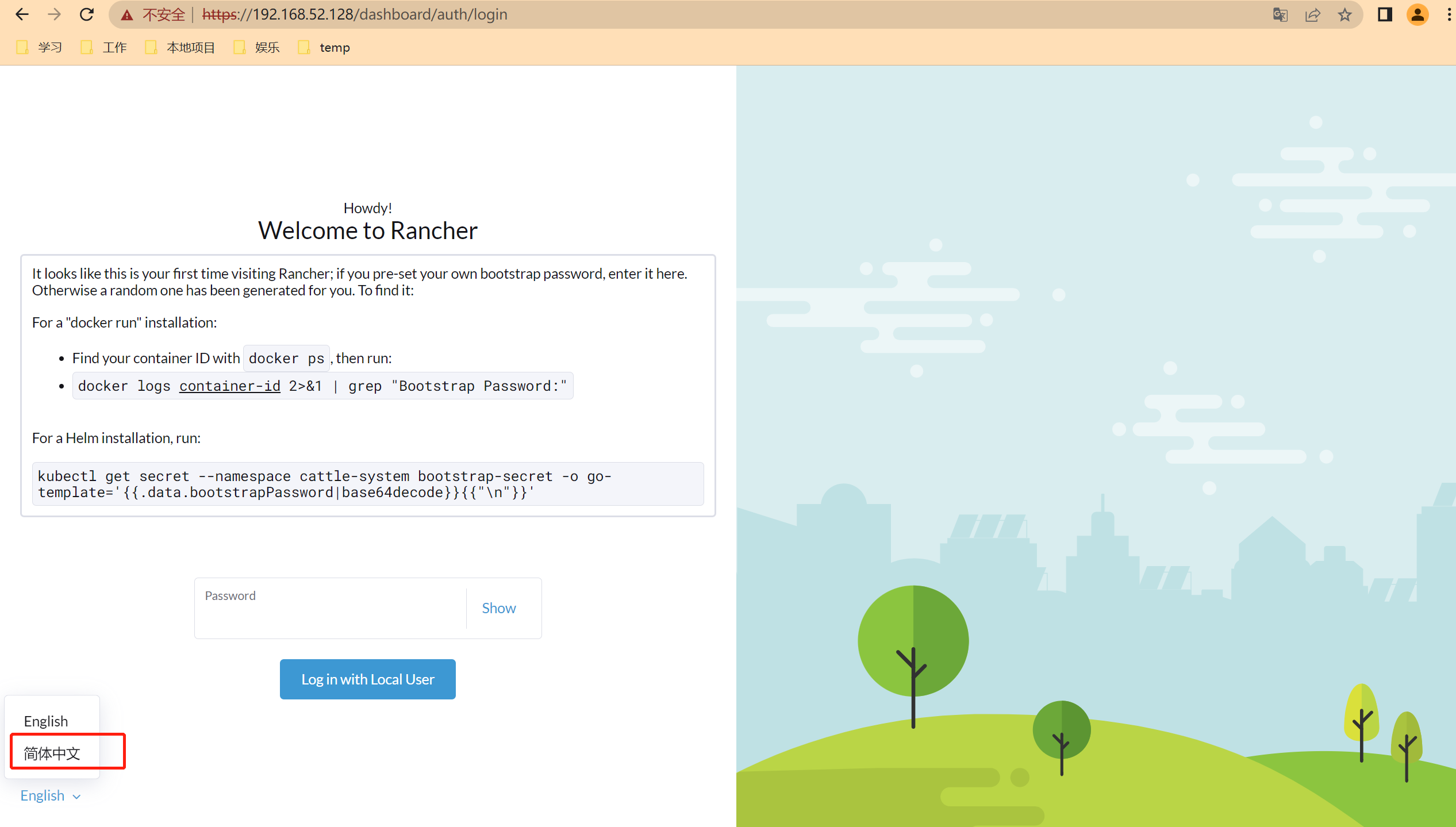Open the 工作 bookmark folder

tap(103, 47)
